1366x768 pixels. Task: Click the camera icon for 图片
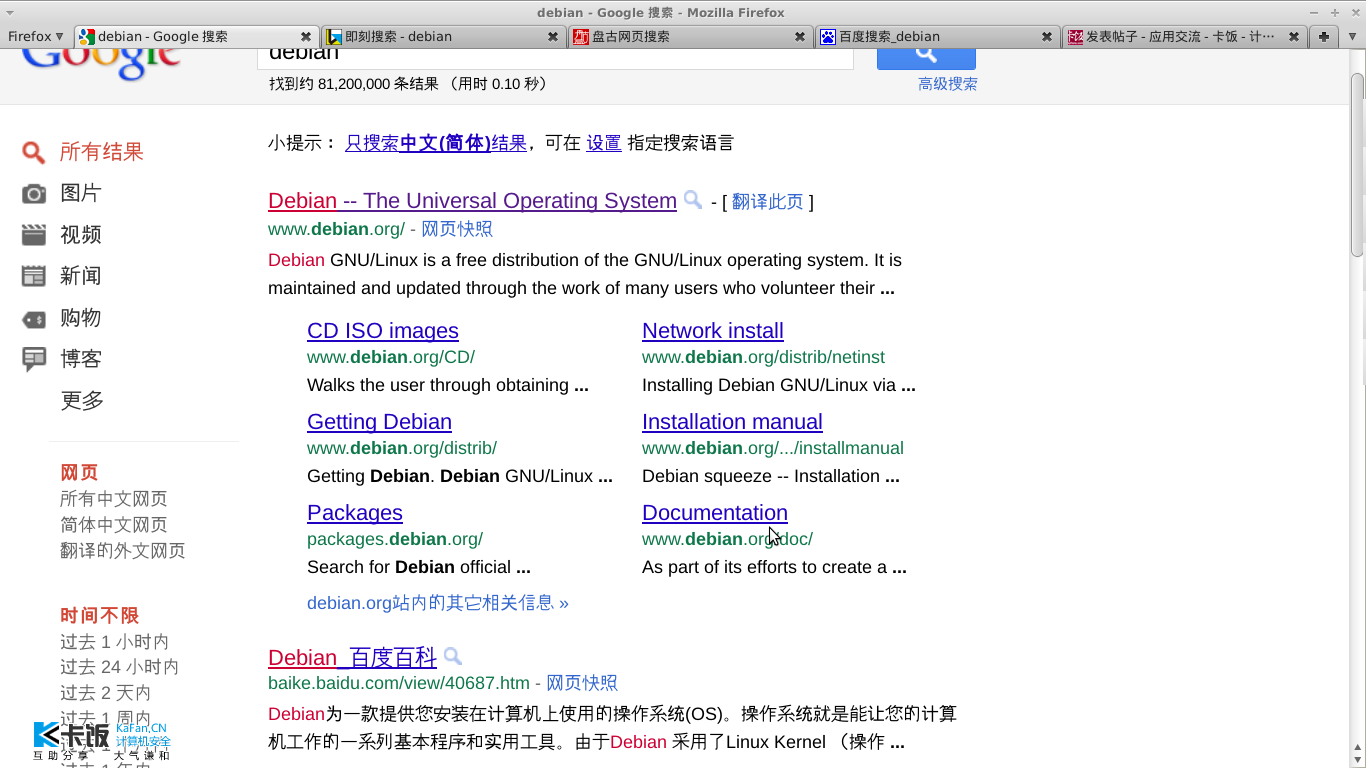(34, 193)
